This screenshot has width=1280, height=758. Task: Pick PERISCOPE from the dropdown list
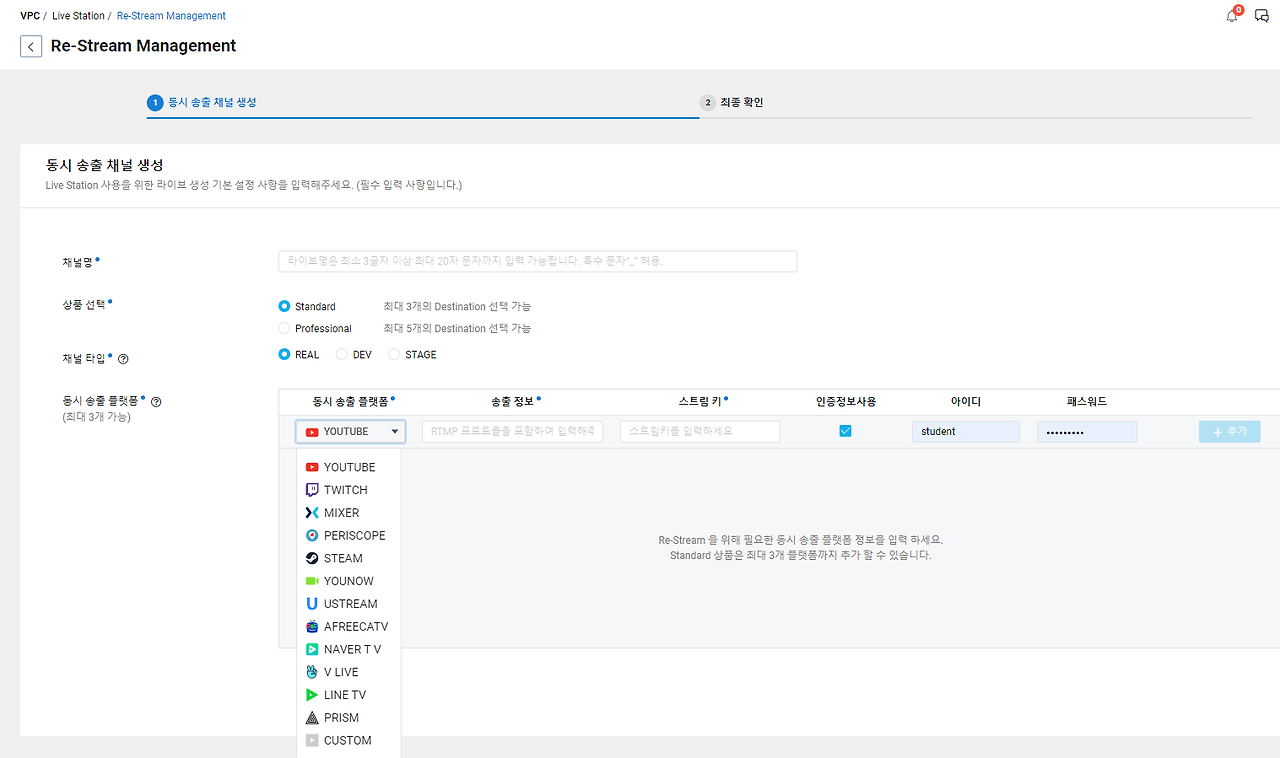pos(355,536)
